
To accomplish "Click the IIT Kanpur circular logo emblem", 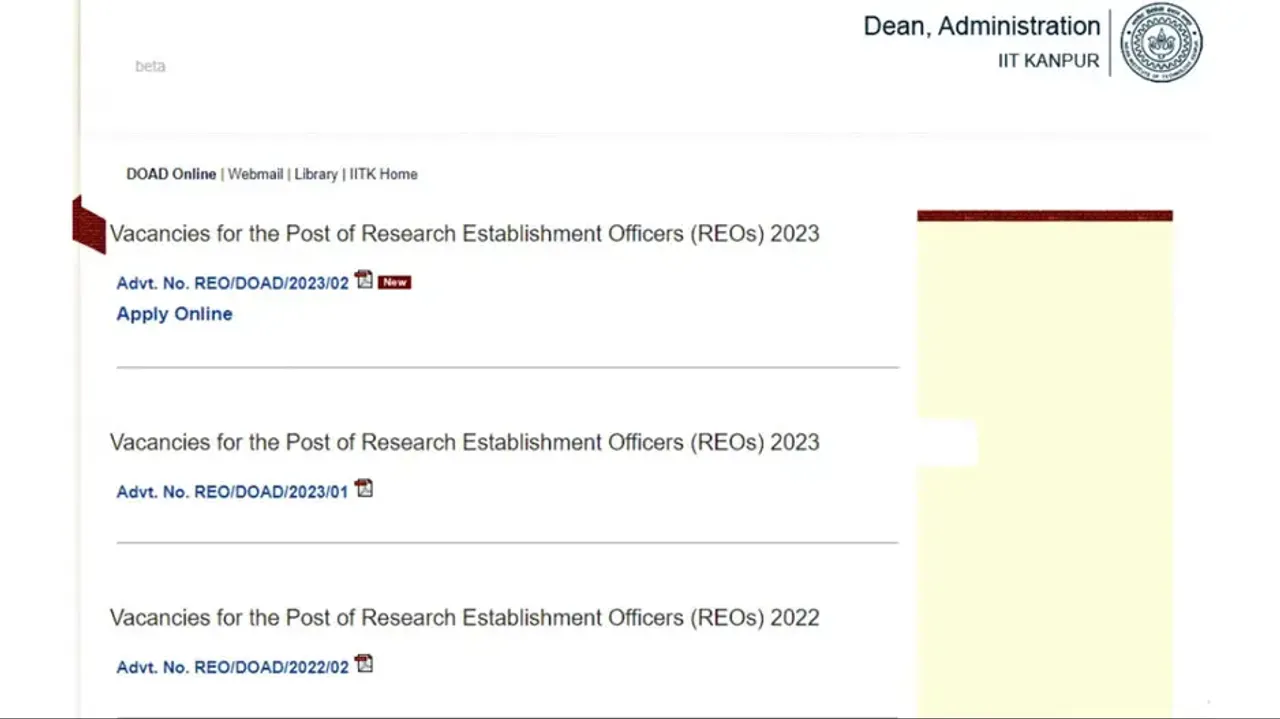I will (x=1161, y=43).
